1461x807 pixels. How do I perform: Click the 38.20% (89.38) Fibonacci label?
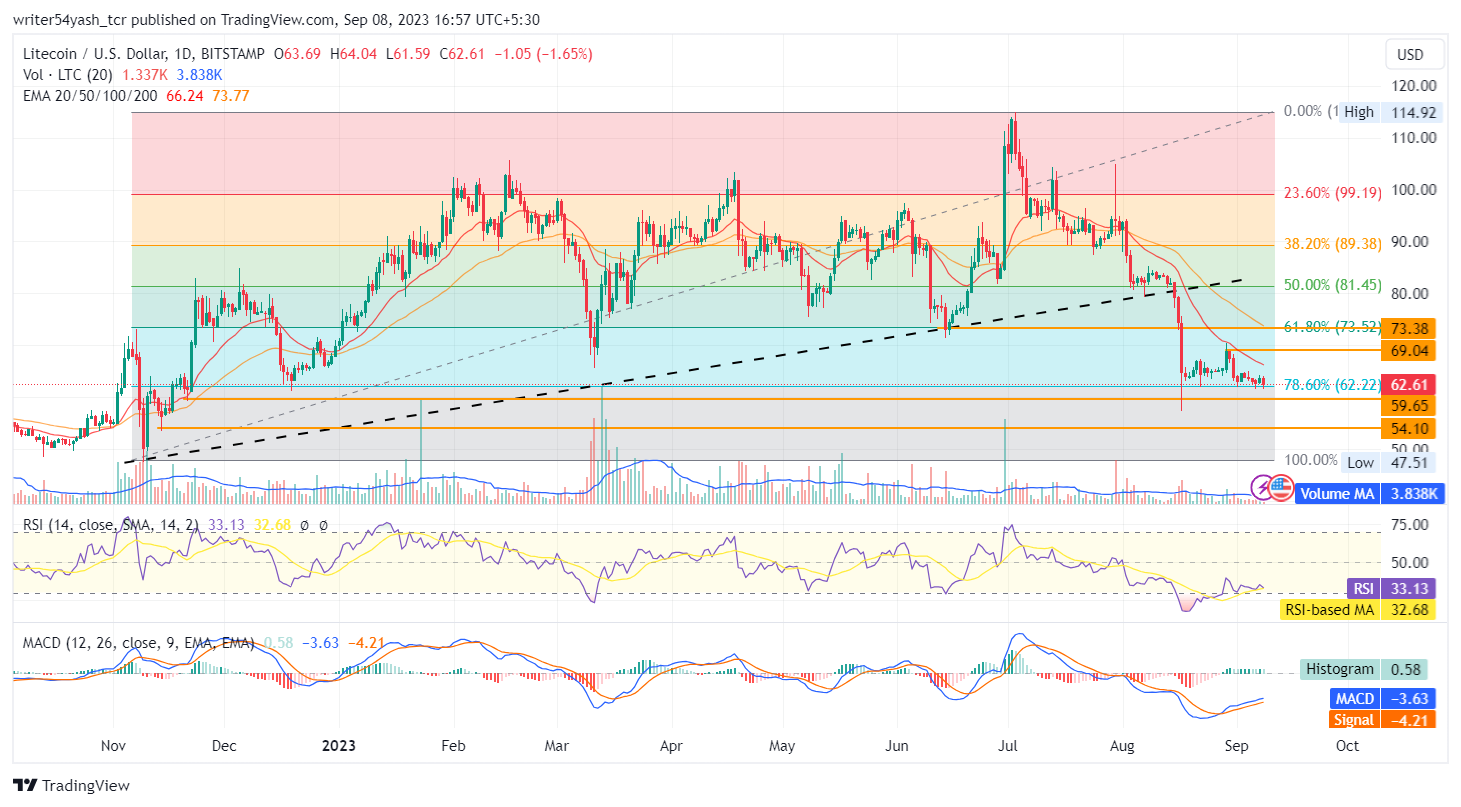pos(1332,242)
